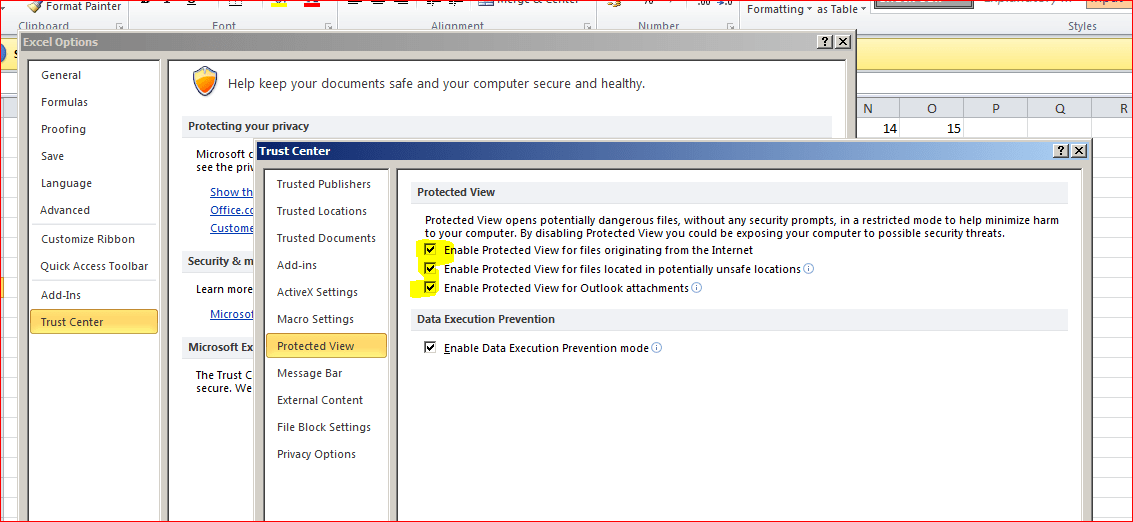Uncheck Protected View for unsafe locations
Viewport: 1133px width, 522px height.
click(x=431, y=268)
